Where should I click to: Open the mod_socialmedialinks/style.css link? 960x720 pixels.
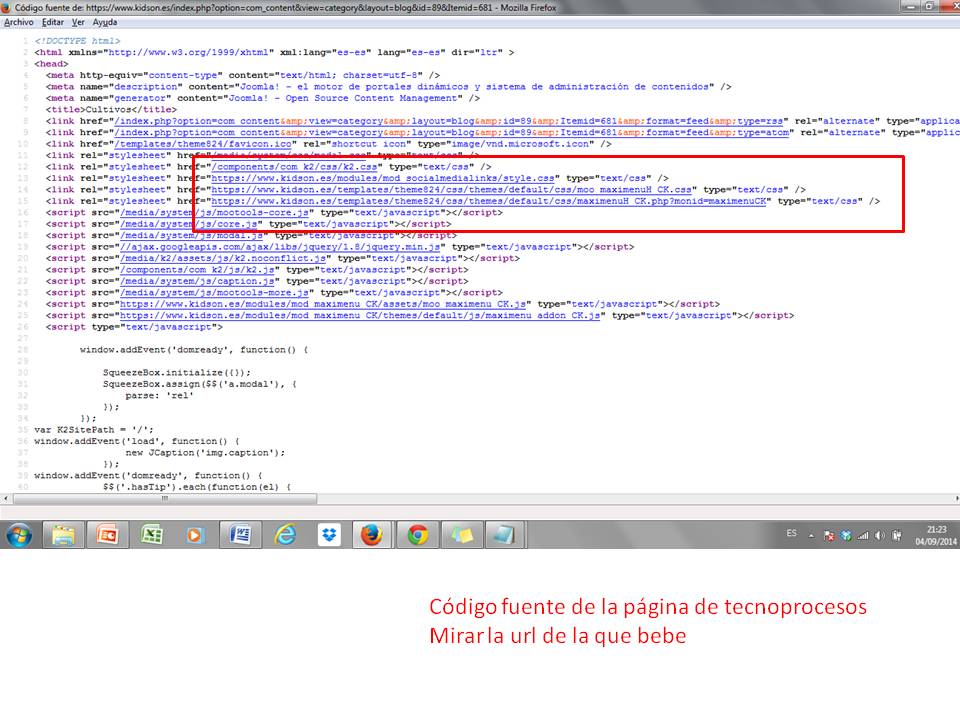pyautogui.click(x=383, y=179)
